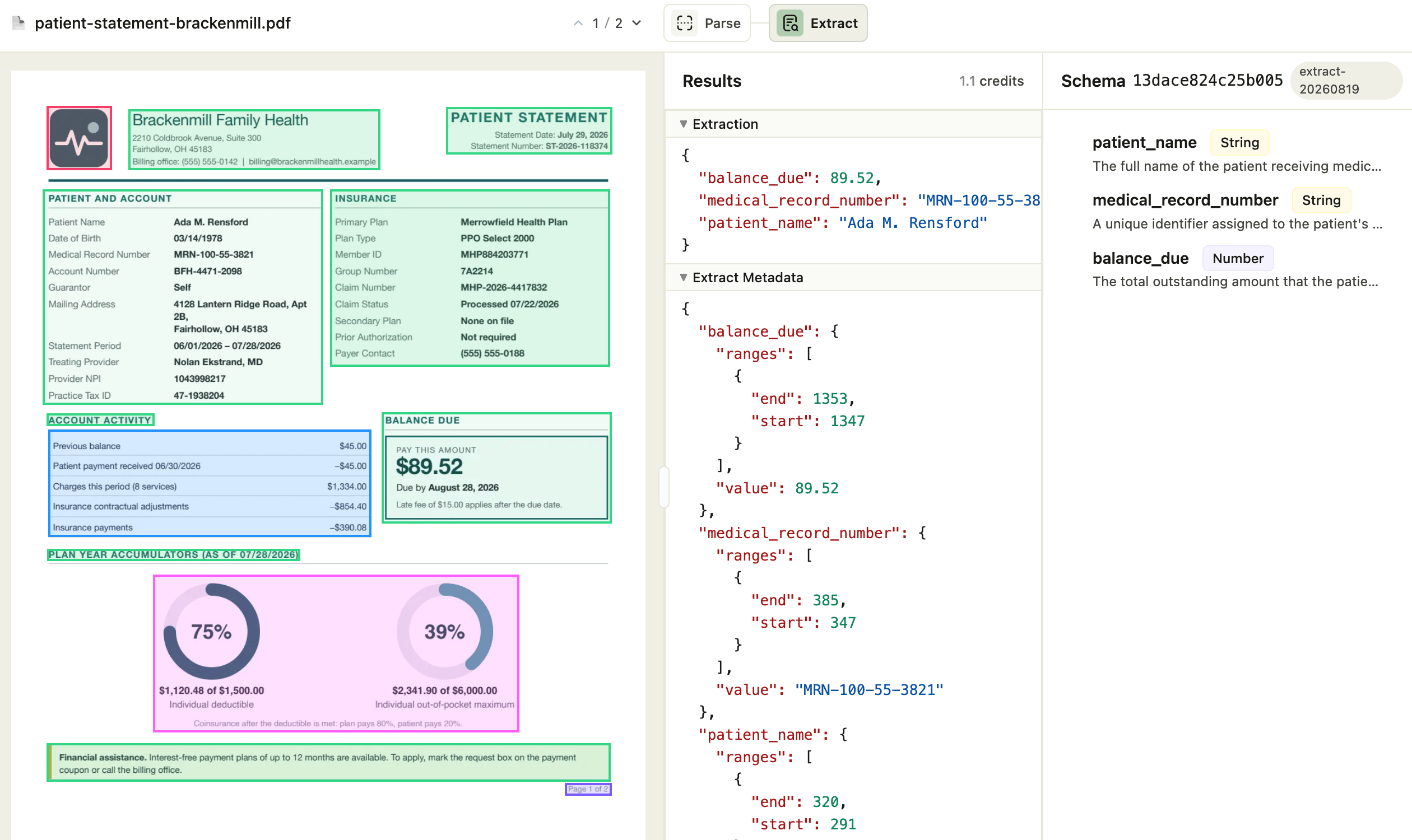Select the Financial assistance note block
This screenshot has width=1412, height=840.
[x=328, y=763]
